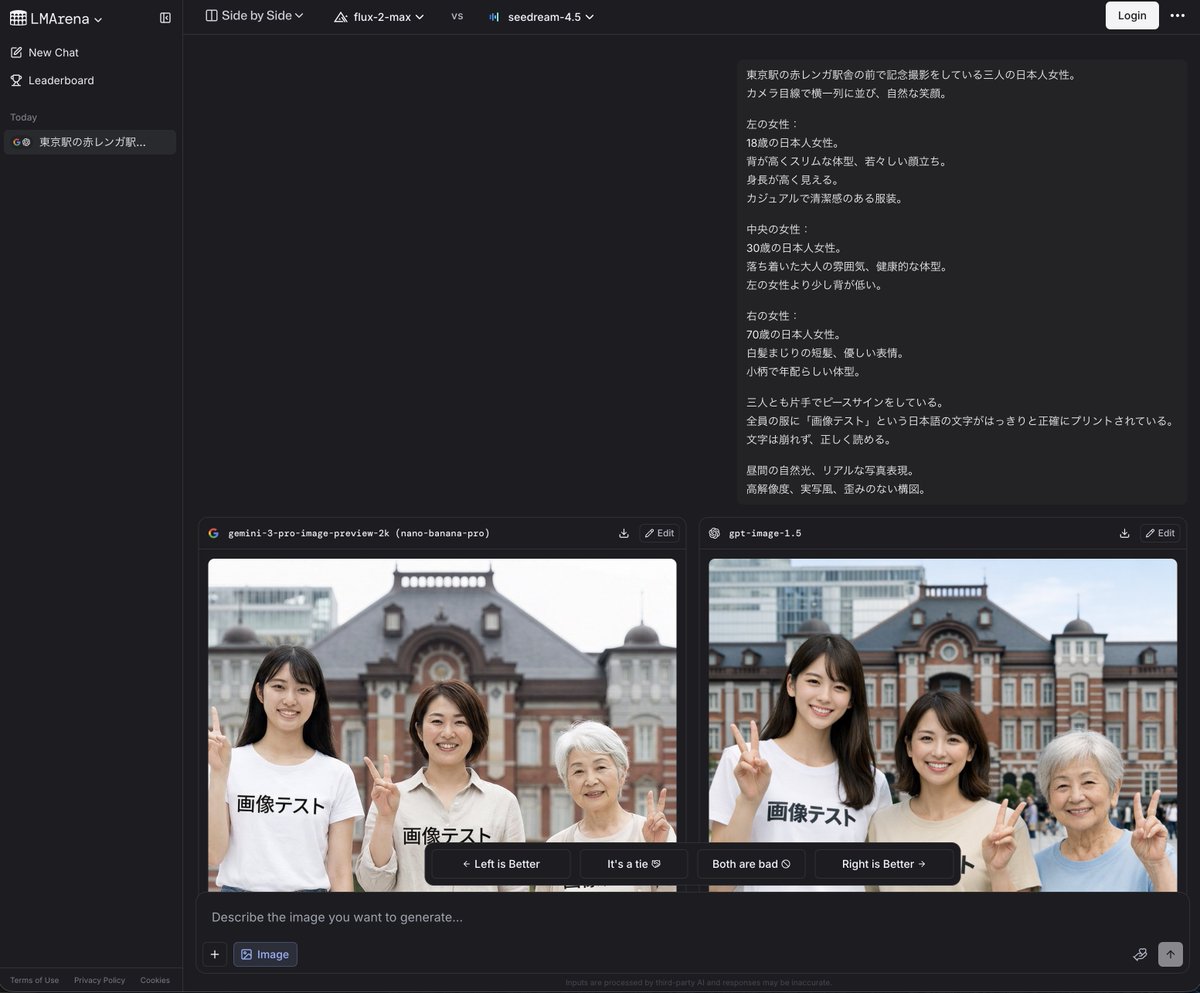Toggle the Image generation mode chip

click(x=265, y=954)
